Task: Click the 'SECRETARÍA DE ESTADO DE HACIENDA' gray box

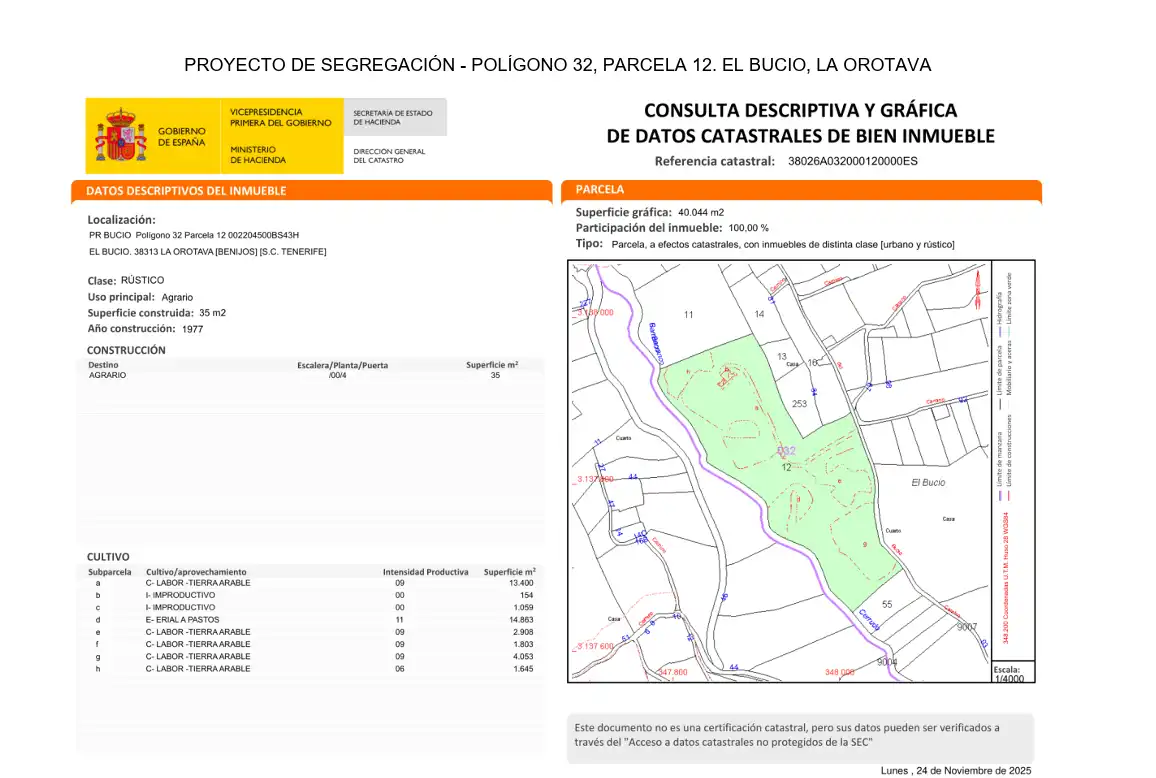Action: pyautogui.click(x=395, y=117)
